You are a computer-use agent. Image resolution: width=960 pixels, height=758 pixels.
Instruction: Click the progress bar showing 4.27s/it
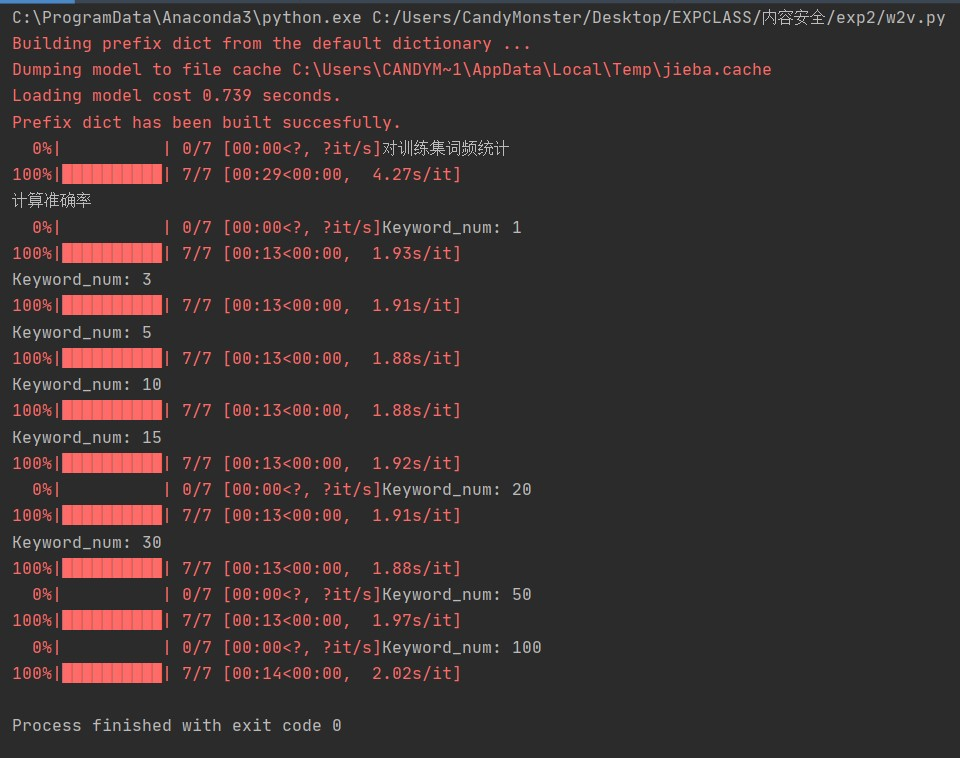[112, 175]
